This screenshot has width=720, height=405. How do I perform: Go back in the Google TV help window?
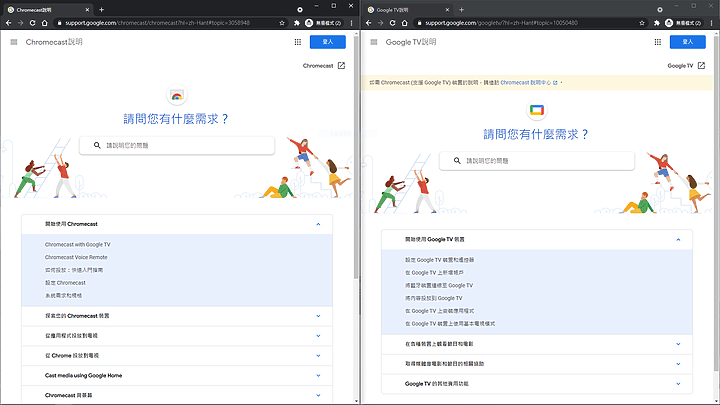coord(368,23)
